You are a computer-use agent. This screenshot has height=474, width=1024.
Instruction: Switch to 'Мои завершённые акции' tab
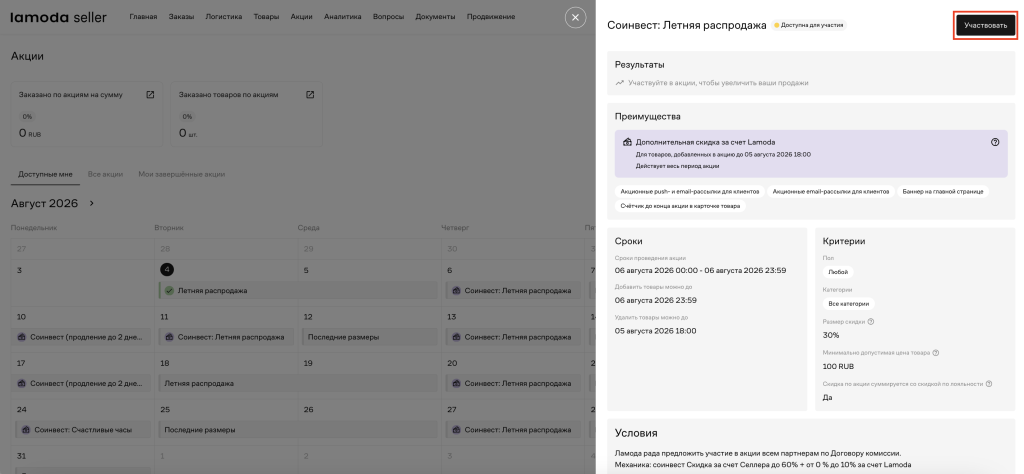[182, 174]
